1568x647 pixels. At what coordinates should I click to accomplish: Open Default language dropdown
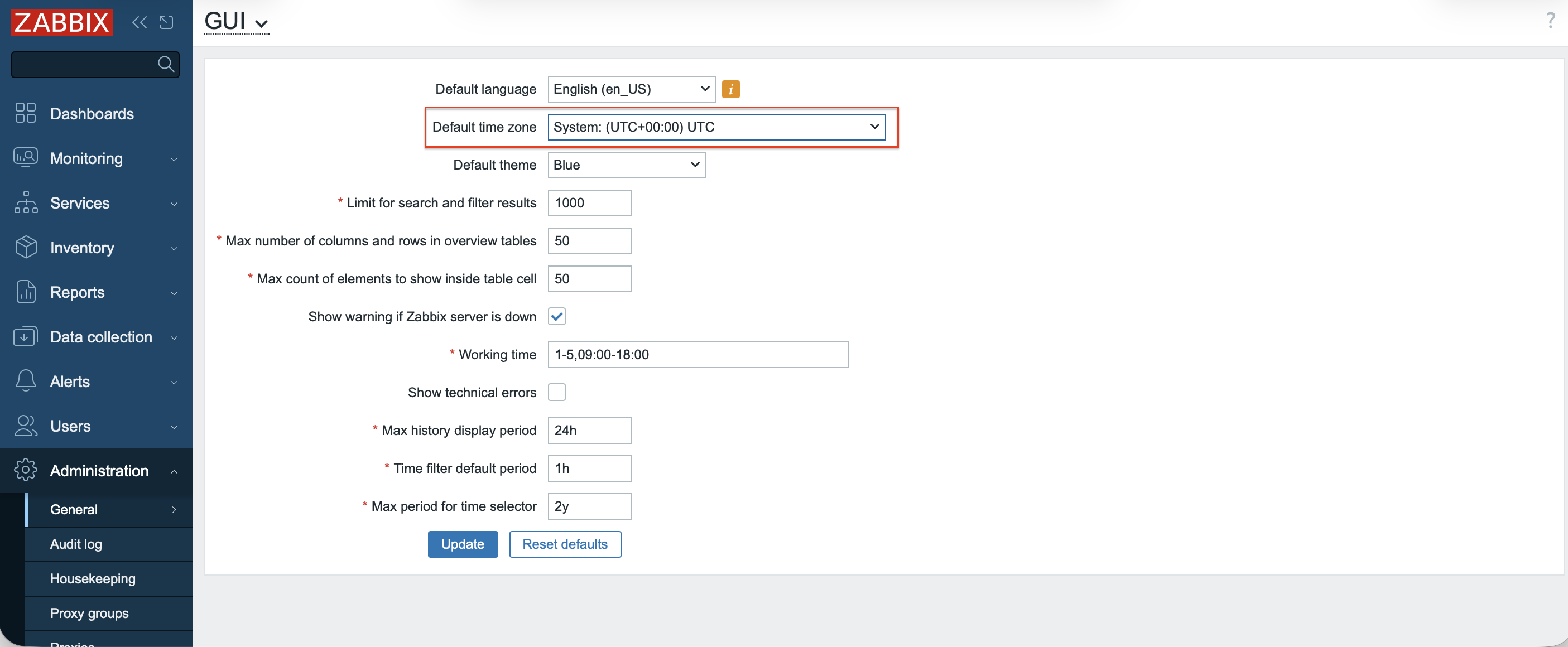[631, 89]
